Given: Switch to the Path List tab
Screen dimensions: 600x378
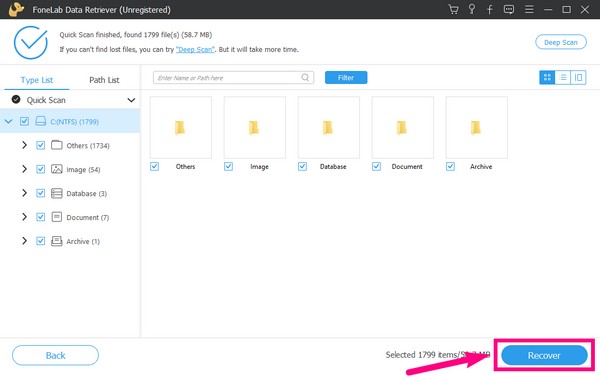Looking at the screenshot, I should (x=104, y=80).
